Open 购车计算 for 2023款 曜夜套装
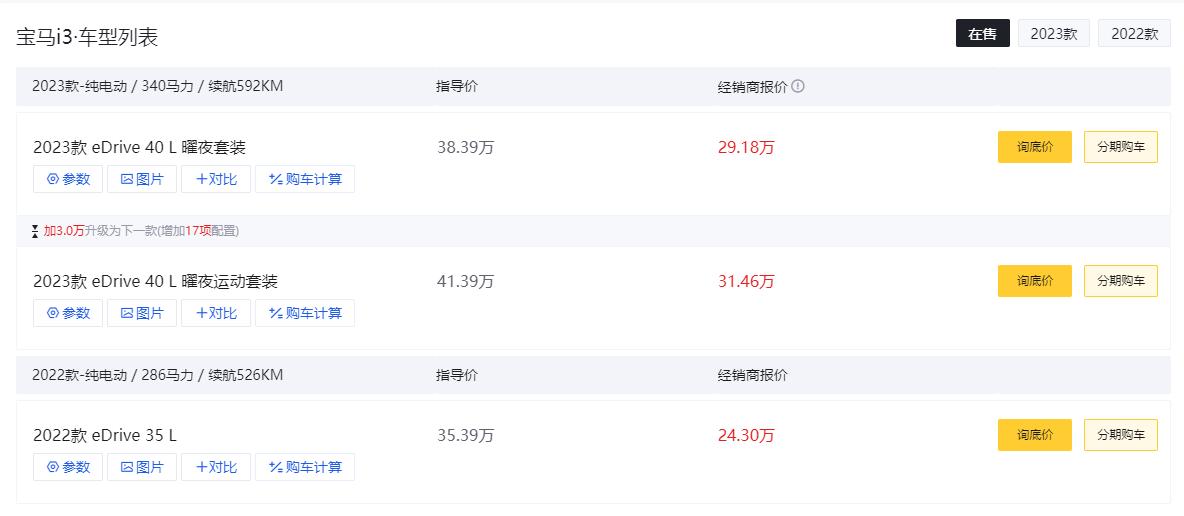Viewport: 1184px width, 516px height. (305, 179)
